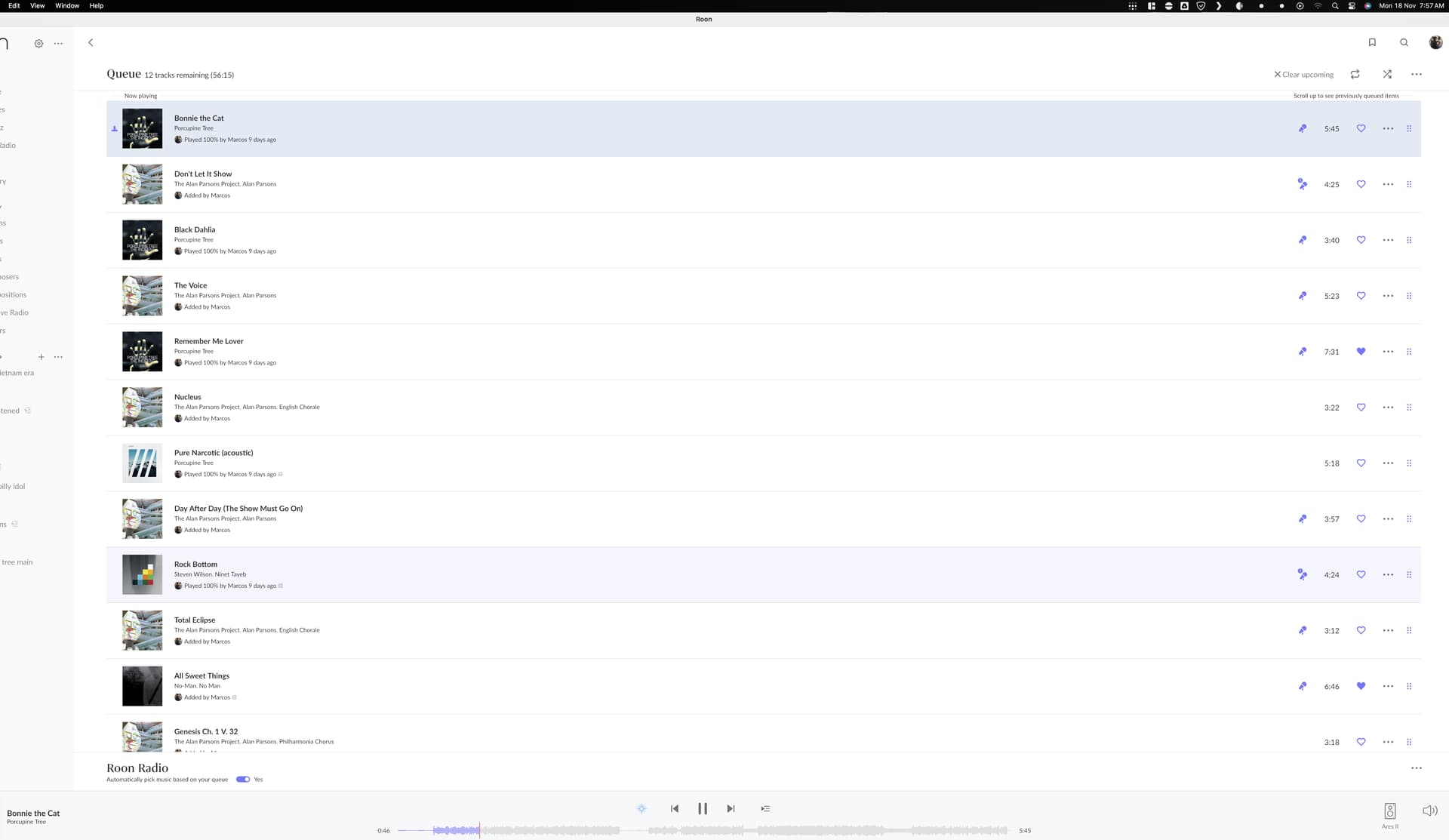1449x840 pixels.
Task: Grab the reorder handle for Bonnie the Cat
Action: coord(1409,128)
